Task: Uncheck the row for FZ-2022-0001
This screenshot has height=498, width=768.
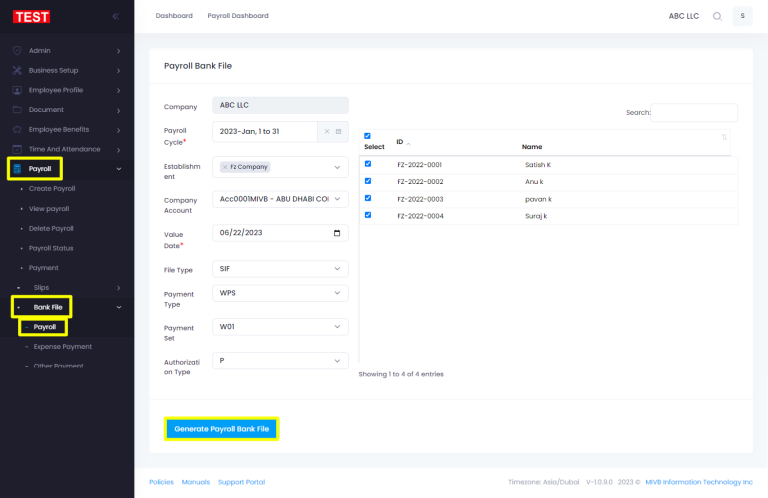Action: 368,164
